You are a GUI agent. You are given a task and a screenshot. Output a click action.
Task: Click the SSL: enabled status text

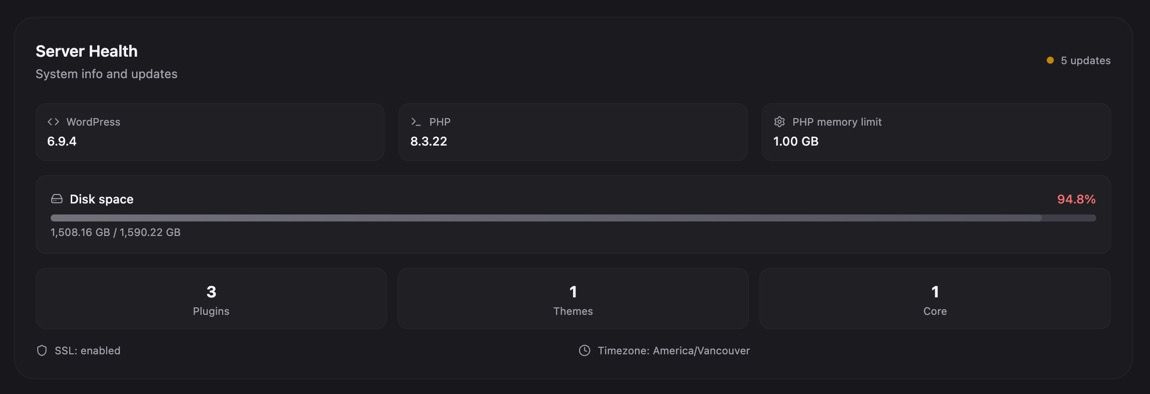click(x=87, y=351)
